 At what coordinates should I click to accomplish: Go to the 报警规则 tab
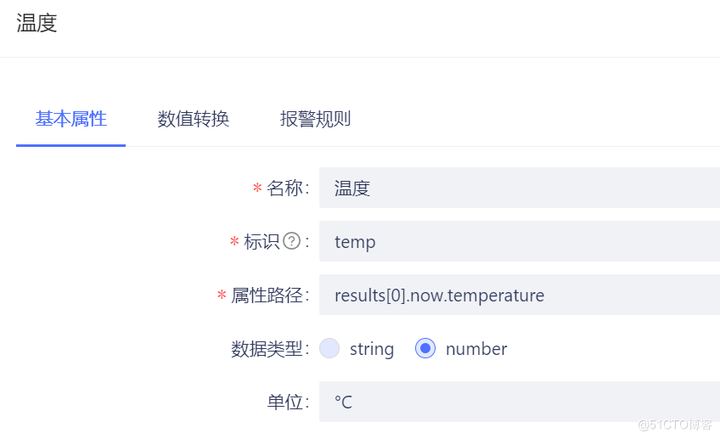[315, 119]
